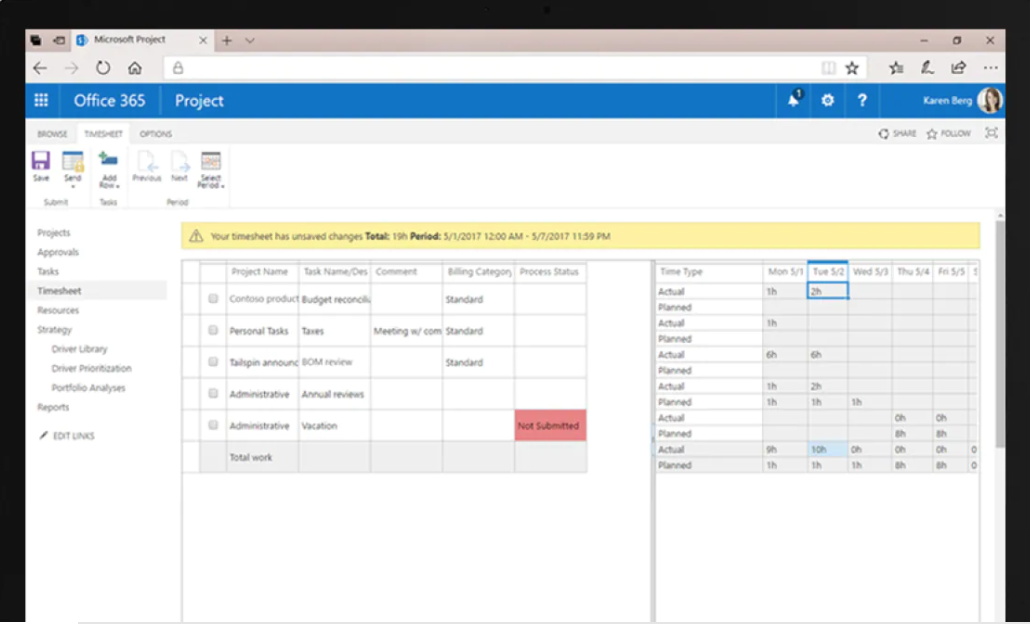Click browser refresh button
This screenshot has height=624, width=1030.
tap(103, 68)
